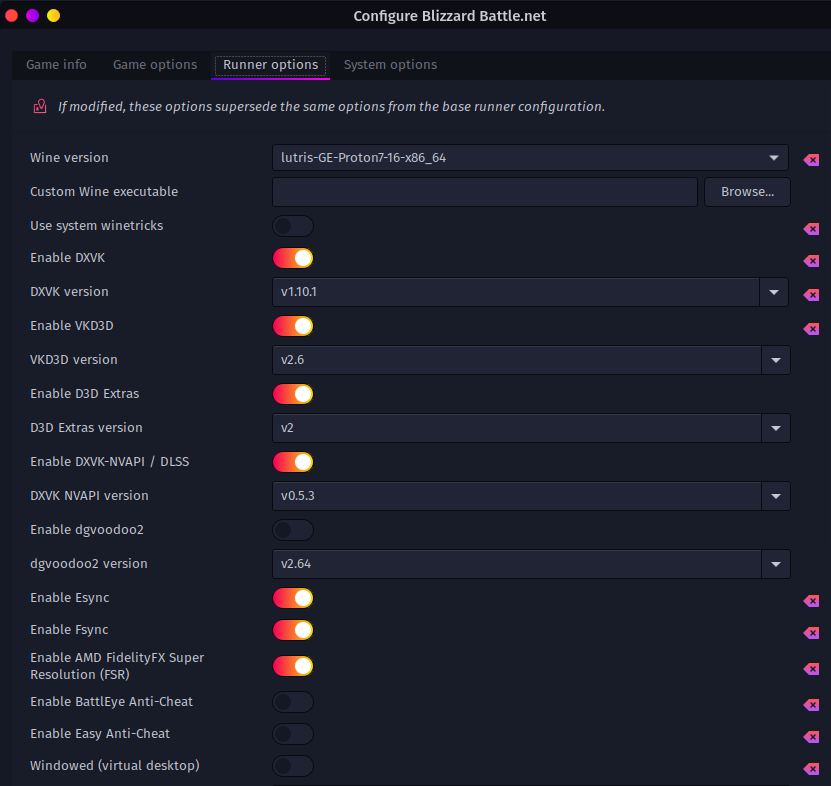Select the Runner options tab

click(270, 65)
